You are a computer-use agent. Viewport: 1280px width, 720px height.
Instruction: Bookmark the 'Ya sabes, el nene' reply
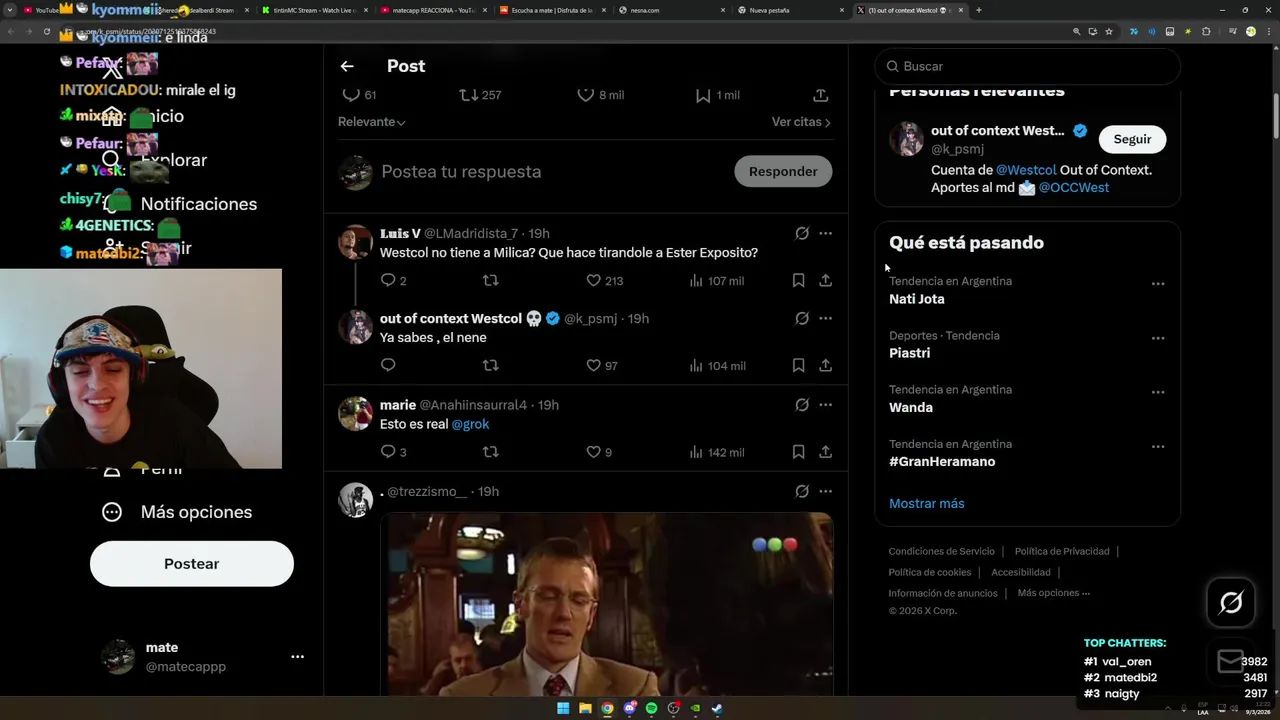click(798, 366)
